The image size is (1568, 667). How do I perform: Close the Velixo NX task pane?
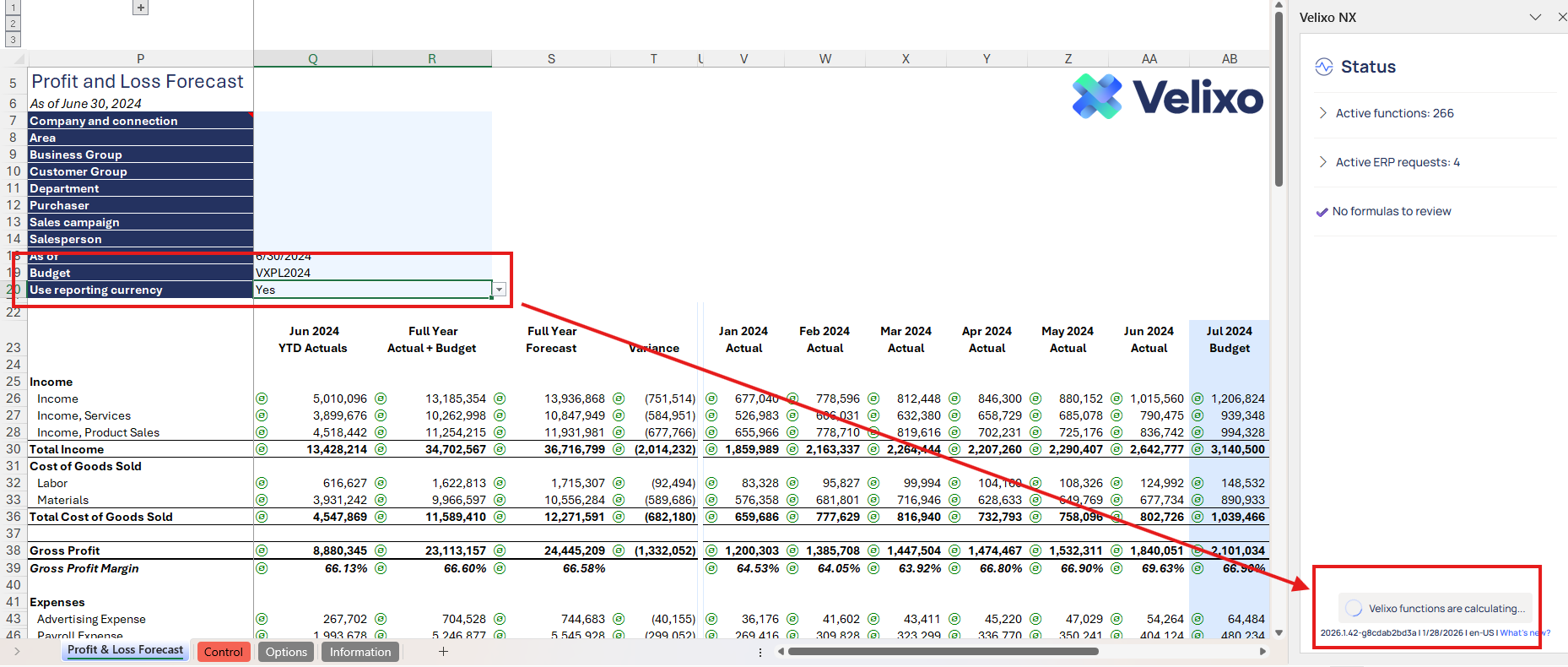pos(1562,17)
